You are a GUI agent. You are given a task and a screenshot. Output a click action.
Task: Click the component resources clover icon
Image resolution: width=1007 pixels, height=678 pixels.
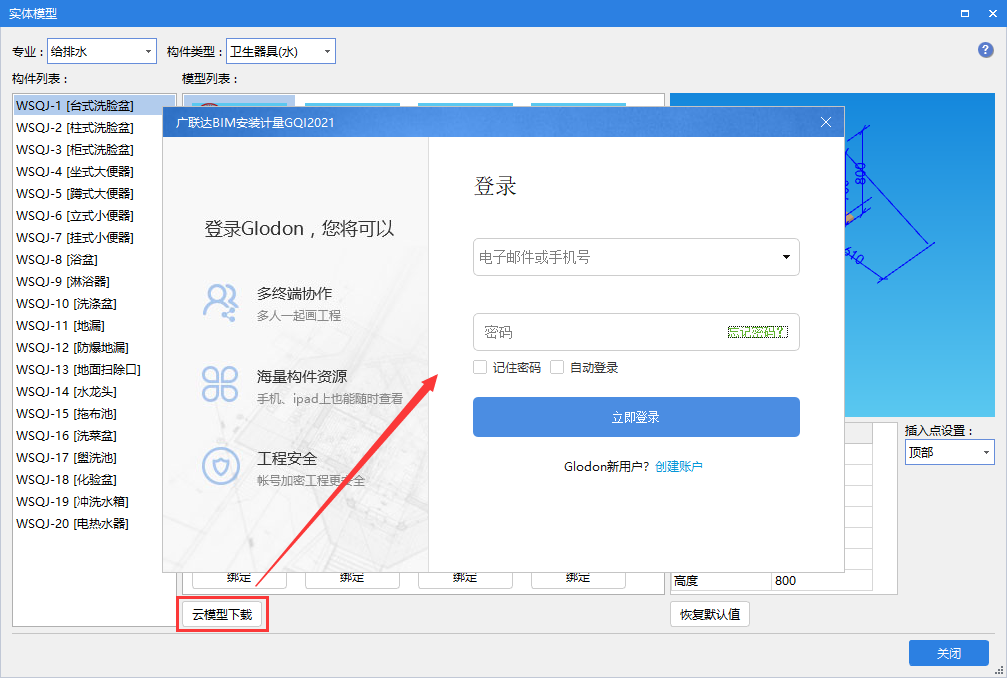pyautogui.click(x=220, y=383)
